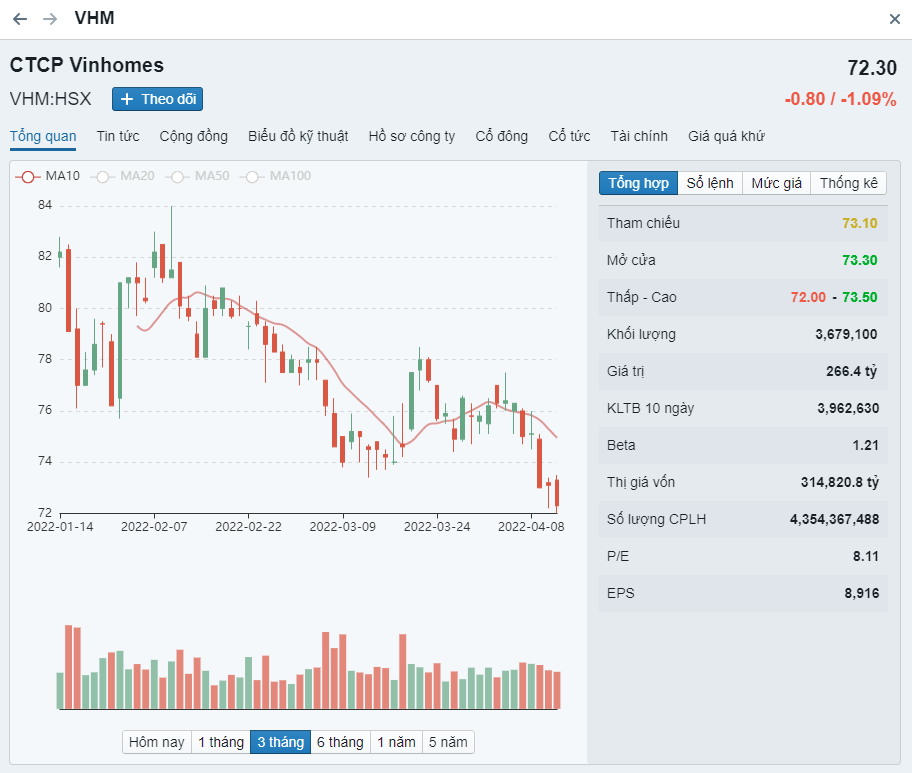
Task: Select the 3 tháng chart range
Action: tap(280, 742)
